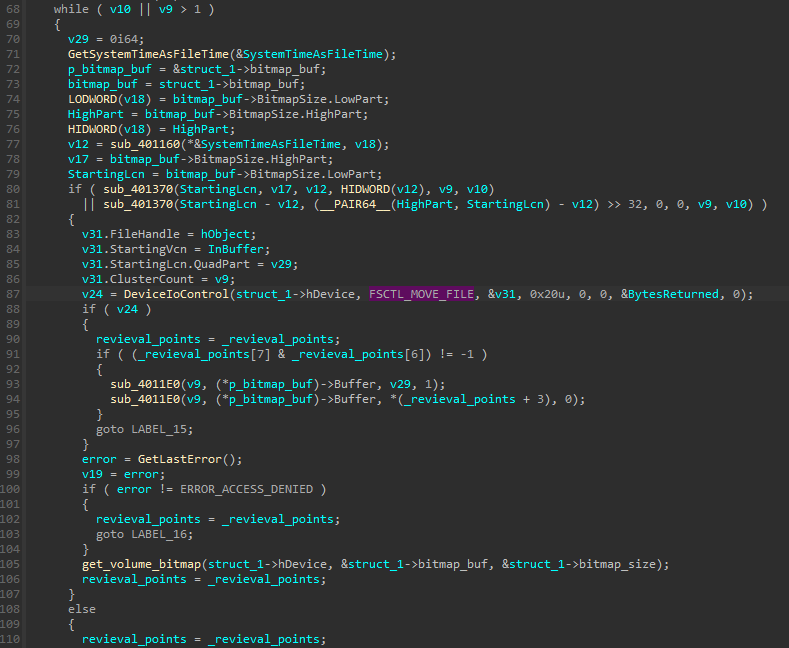
Task: Click line number 68 in gutter
Action: pos(13,8)
